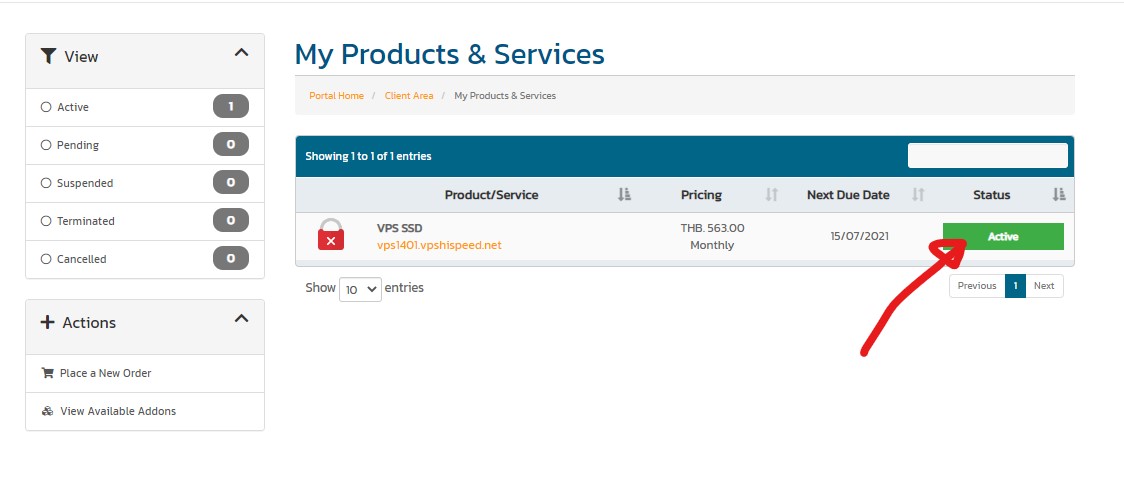
Task: Sort by Next Due Date sort icon
Action: click(x=918, y=194)
